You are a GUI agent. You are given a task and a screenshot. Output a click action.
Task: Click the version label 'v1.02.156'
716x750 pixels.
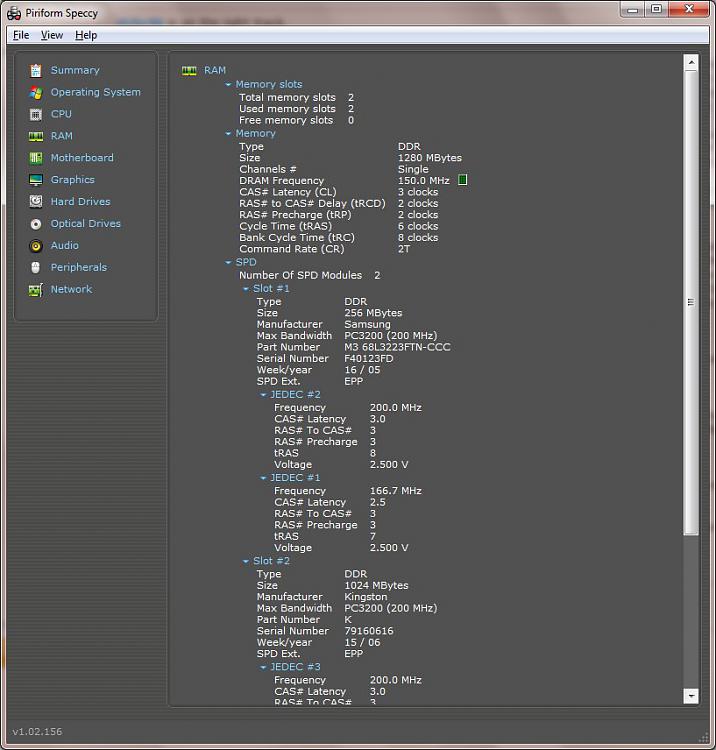(x=37, y=732)
